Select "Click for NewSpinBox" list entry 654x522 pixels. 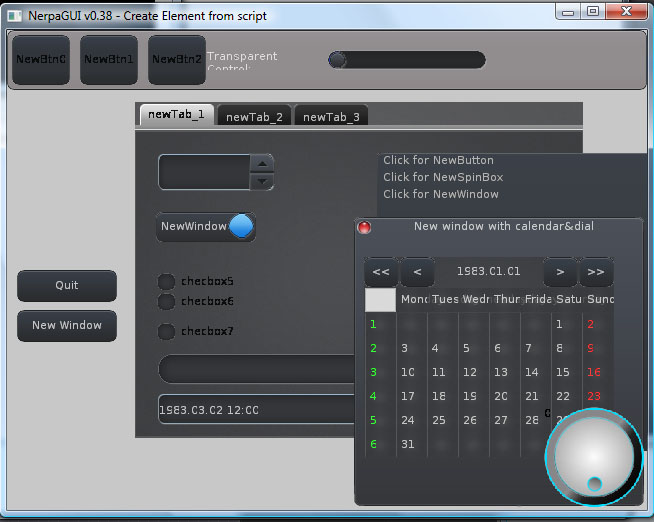(x=441, y=177)
